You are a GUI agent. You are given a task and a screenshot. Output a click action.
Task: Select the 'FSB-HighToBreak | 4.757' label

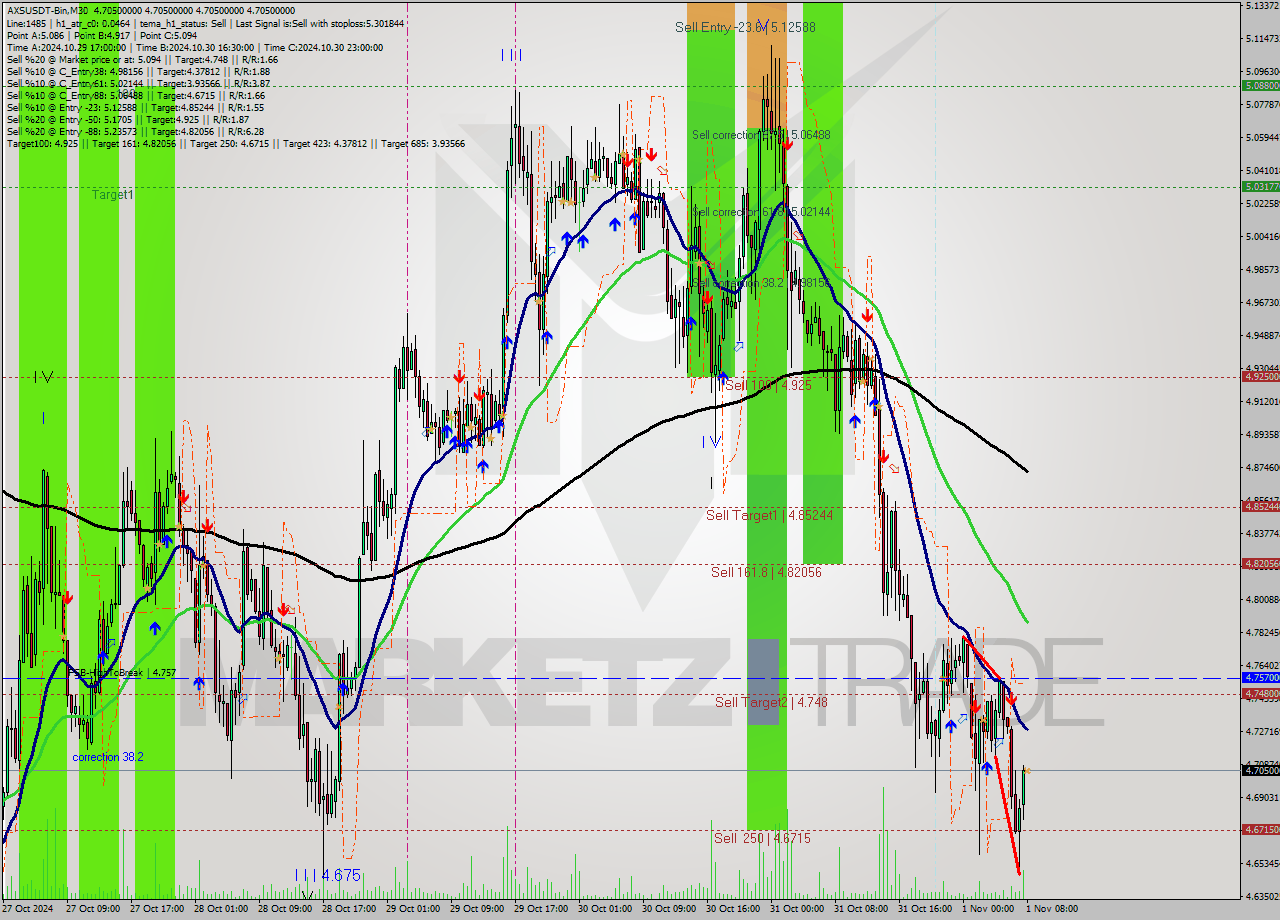click(x=122, y=673)
